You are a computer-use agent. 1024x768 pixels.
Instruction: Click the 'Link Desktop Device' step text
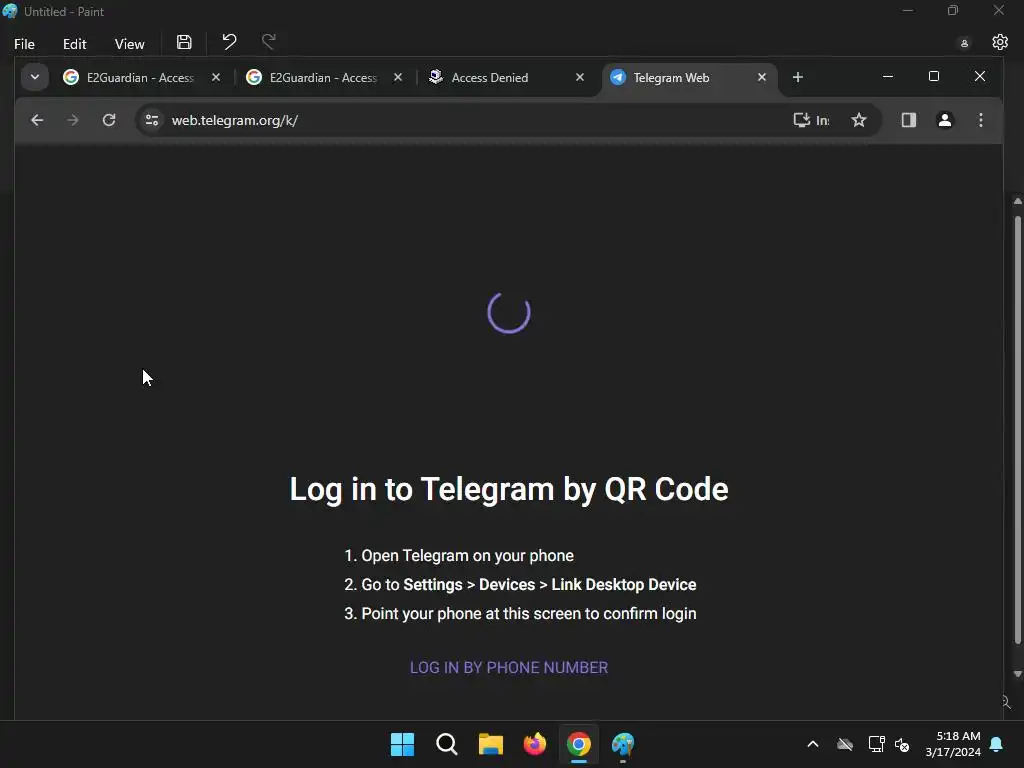tap(624, 584)
